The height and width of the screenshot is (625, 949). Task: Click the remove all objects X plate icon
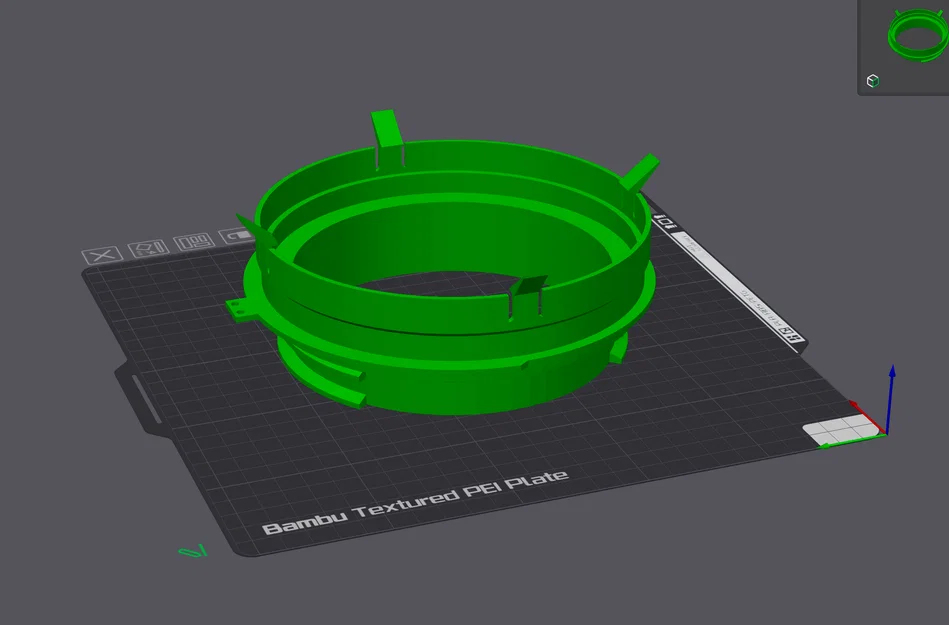102,255
